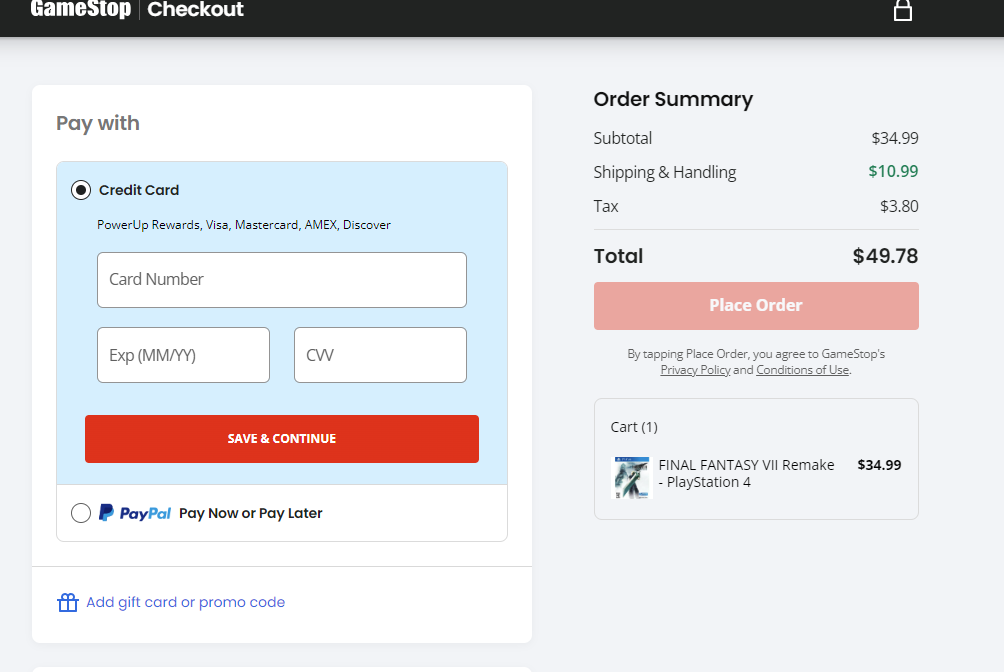Click the PowerUp Rewards accepted cards text
Viewport: 1004px width, 672px height.
pyautogui.click(x=243, y=225)
